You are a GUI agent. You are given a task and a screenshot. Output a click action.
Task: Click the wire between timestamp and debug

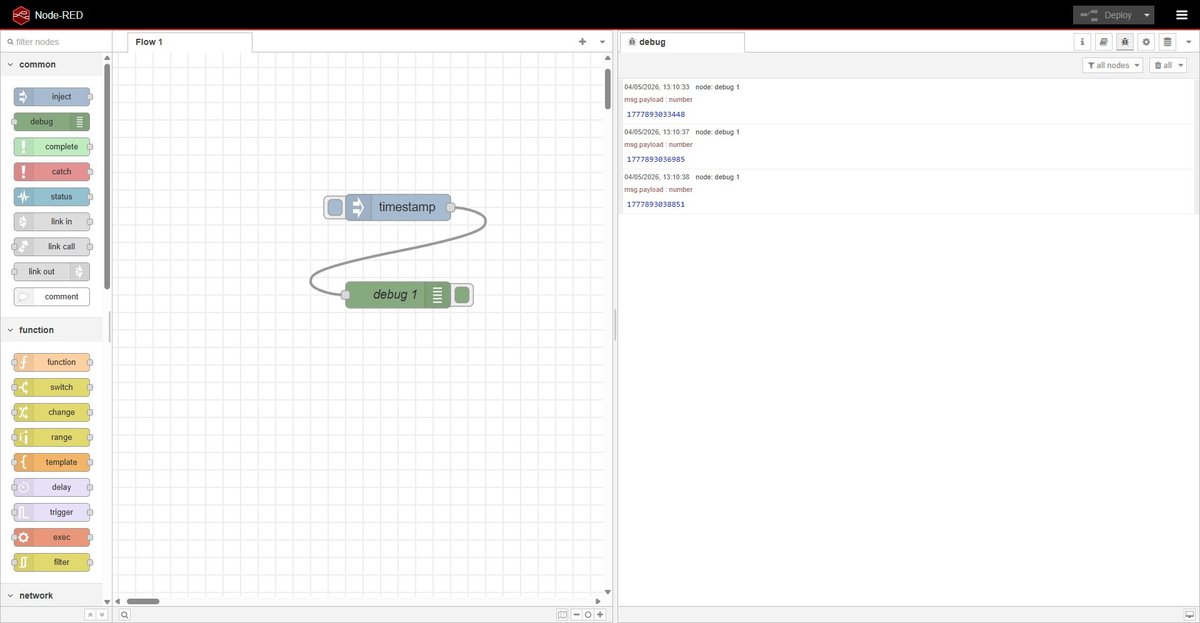(x=398, y=251)
